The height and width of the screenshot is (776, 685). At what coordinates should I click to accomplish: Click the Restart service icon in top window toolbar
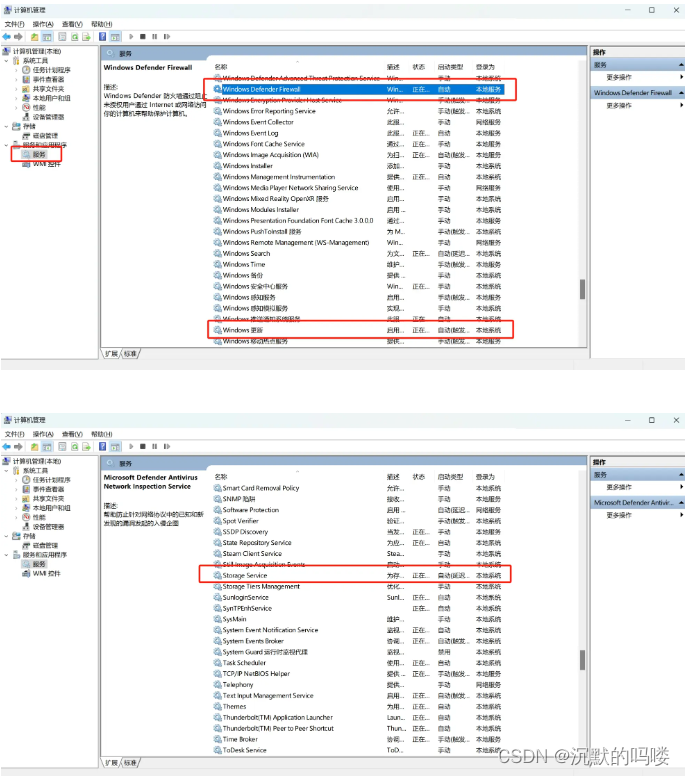pyautogui.click(x=167, y=37)
